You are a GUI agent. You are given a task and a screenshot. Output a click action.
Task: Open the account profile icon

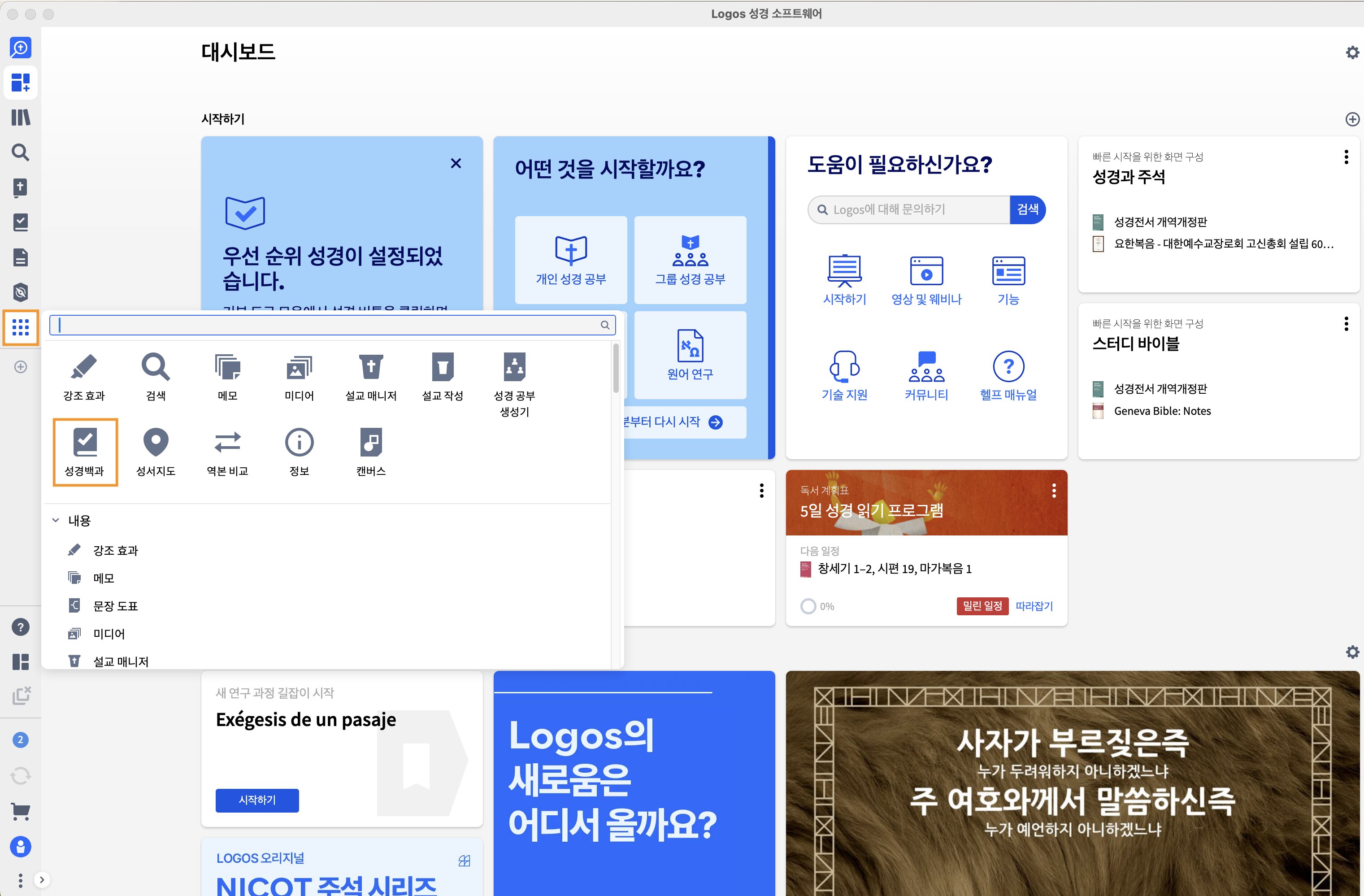point(21,846)
